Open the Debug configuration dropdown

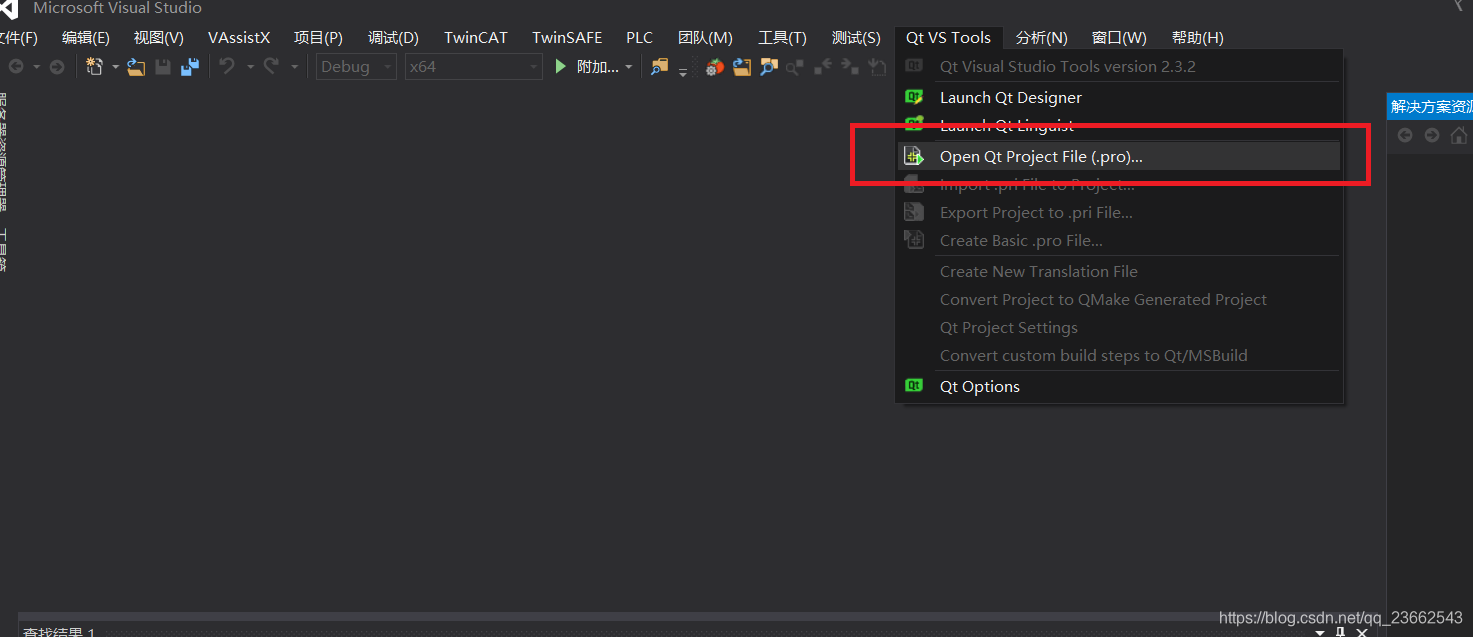pyautogui.click(x=356, y=67)
